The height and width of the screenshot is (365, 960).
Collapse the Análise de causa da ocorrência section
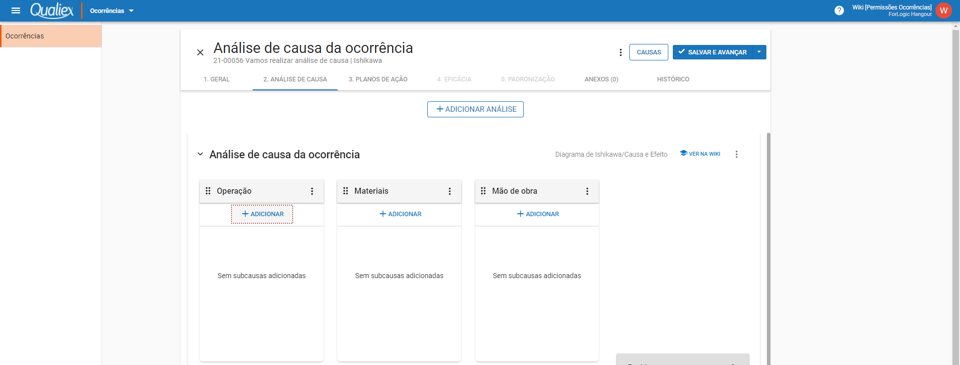tap(200, 154)
